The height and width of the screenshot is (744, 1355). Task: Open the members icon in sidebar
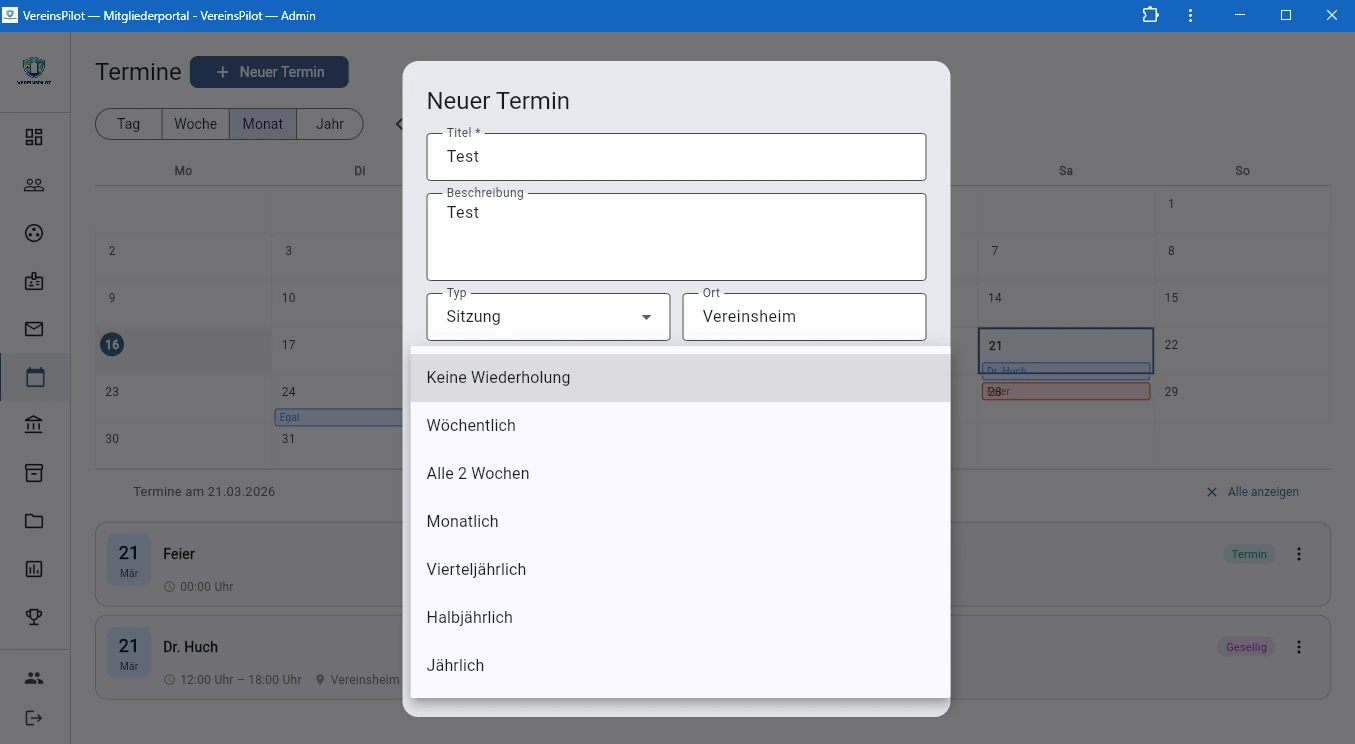[34, 185]
